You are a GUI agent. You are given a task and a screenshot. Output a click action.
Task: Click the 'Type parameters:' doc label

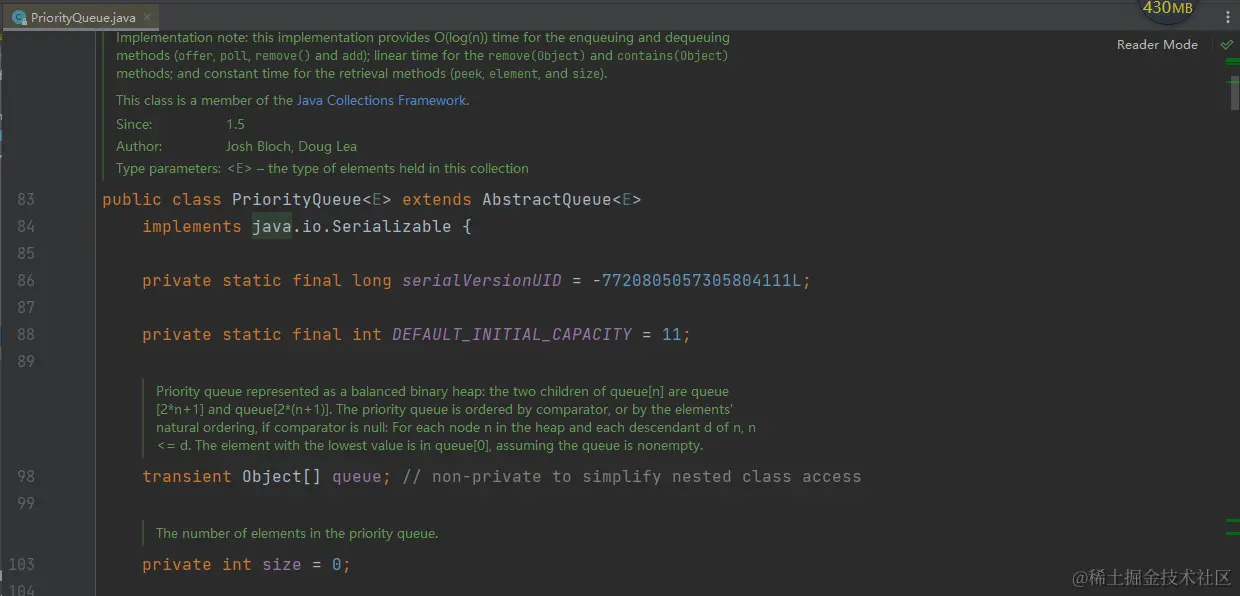click(168, 168)
